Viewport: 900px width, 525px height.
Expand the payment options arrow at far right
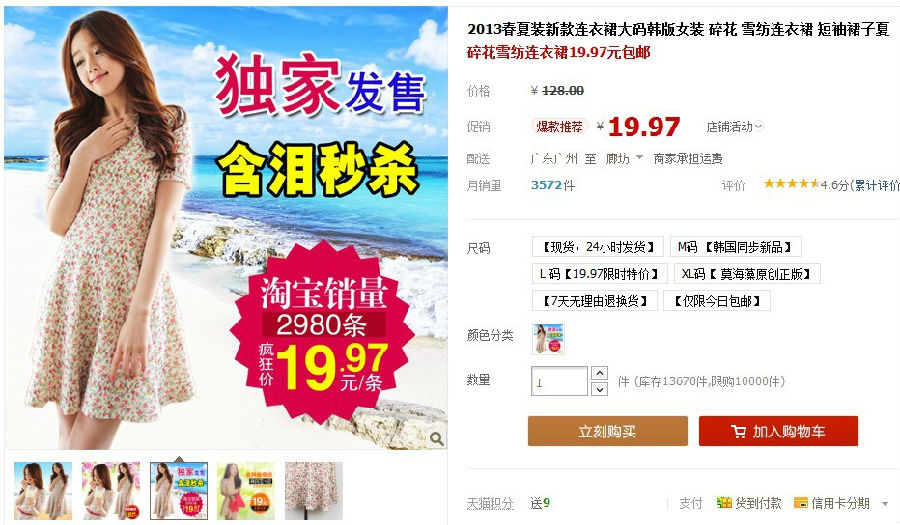click(885, 504)
